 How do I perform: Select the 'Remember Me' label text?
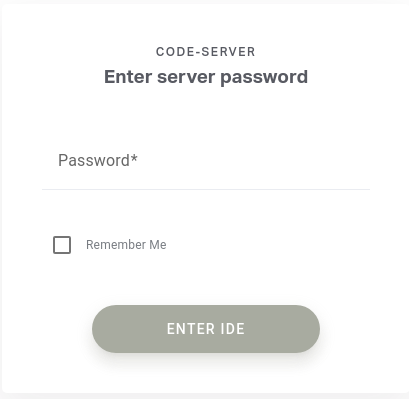[x=126, y=245]
